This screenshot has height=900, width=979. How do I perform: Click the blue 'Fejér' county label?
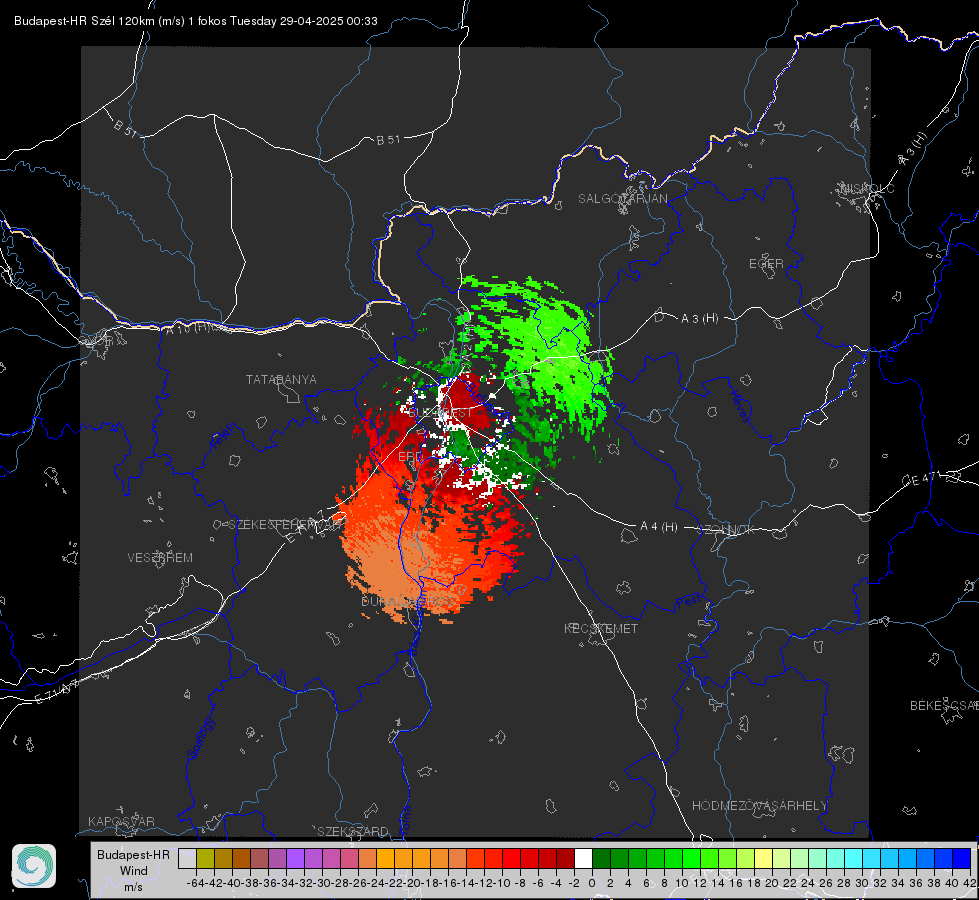pos(224,437)
